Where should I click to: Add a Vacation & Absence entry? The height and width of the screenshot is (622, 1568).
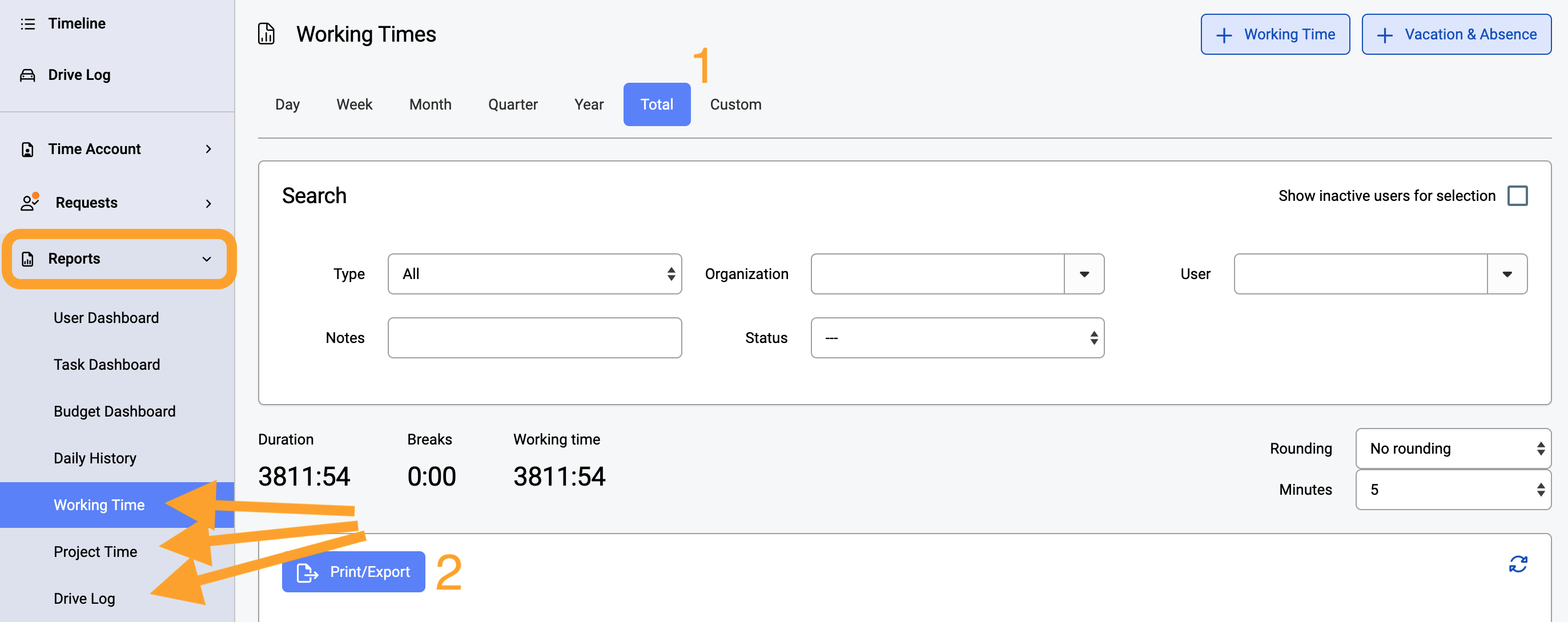pyautogui.click(x=1456, y=35)
